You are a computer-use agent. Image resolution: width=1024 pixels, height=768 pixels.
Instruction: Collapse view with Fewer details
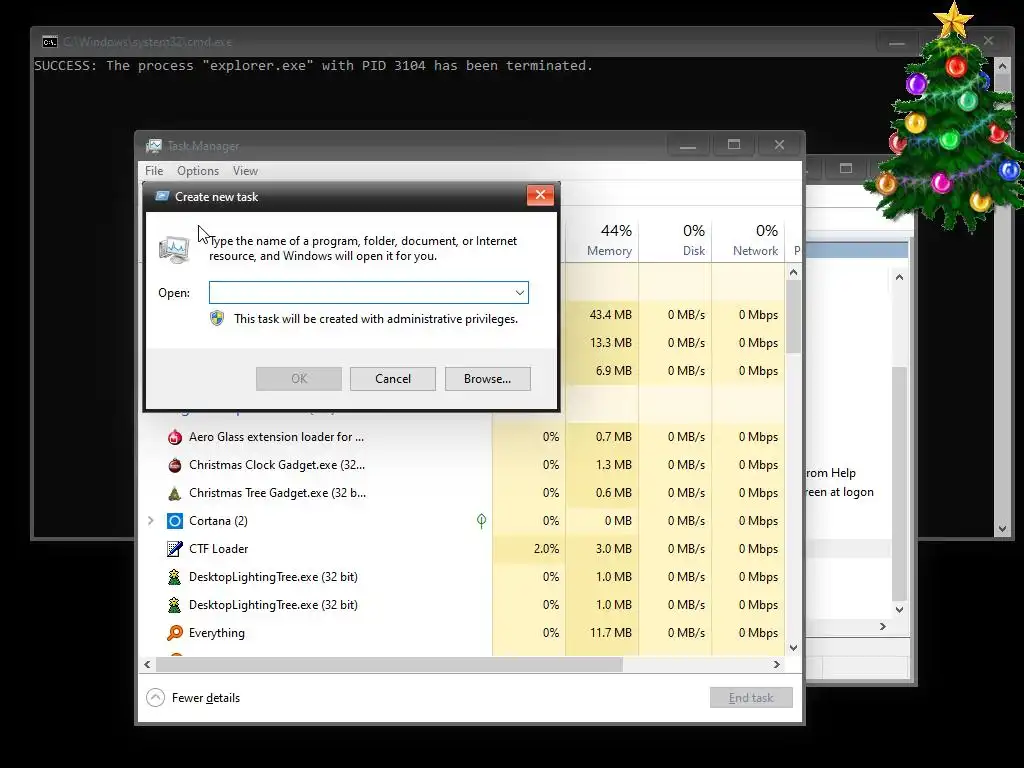(x=193, y=697)
